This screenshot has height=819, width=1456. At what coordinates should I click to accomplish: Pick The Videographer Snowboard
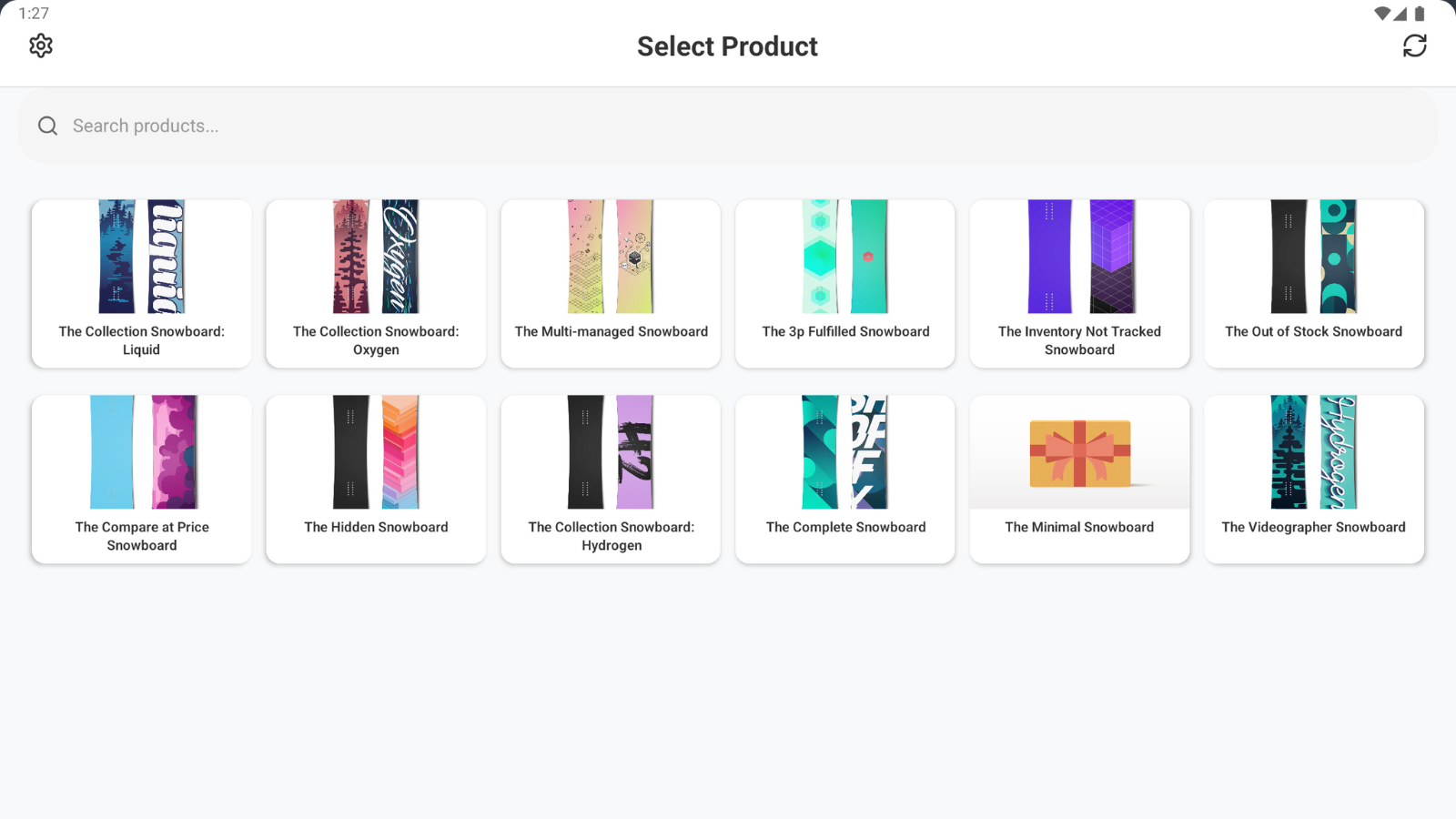tap(1314, 480)
